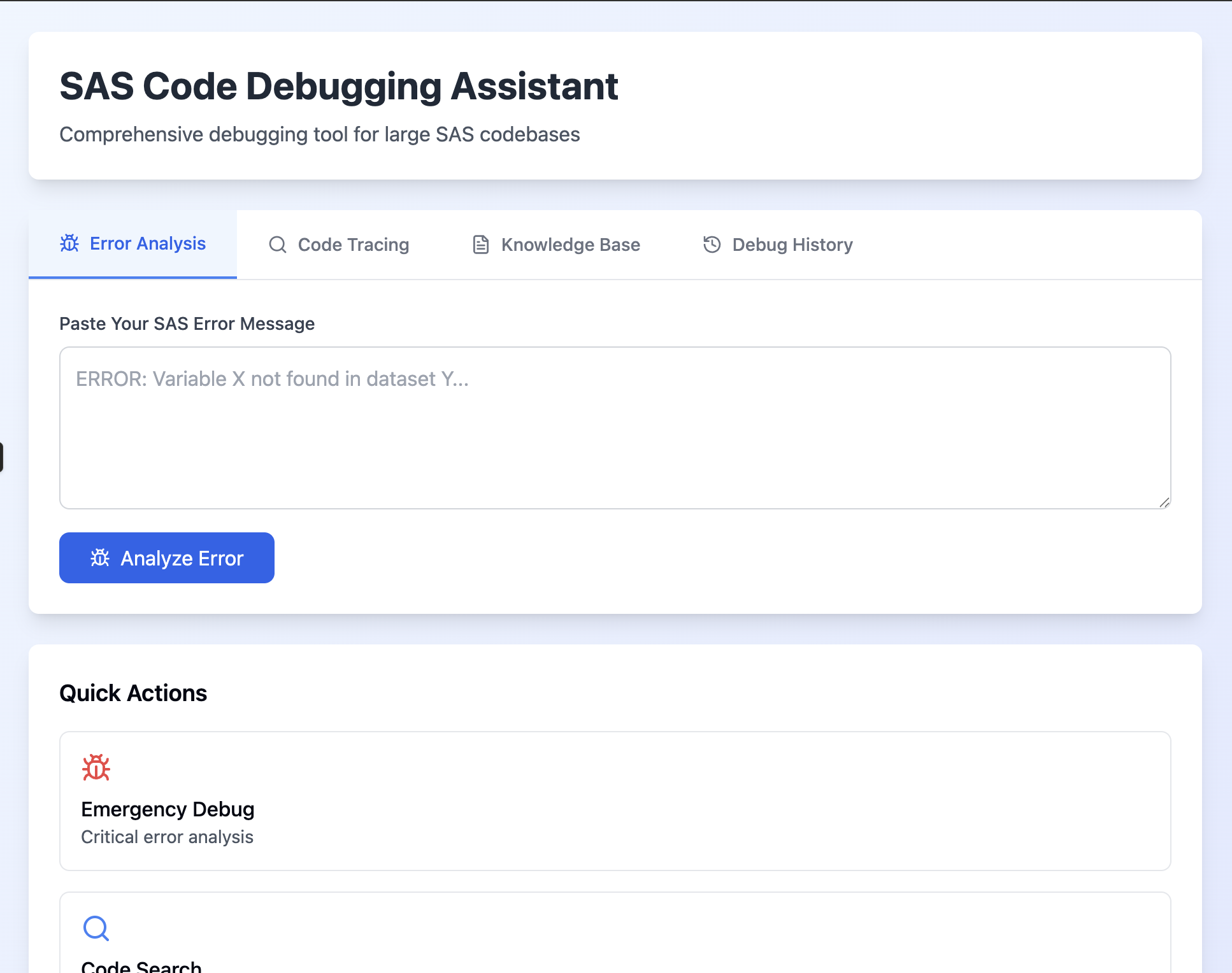This screenshot has width=1232, height=973.
Task: Open the Code Search quick action card
Action: 615,932
